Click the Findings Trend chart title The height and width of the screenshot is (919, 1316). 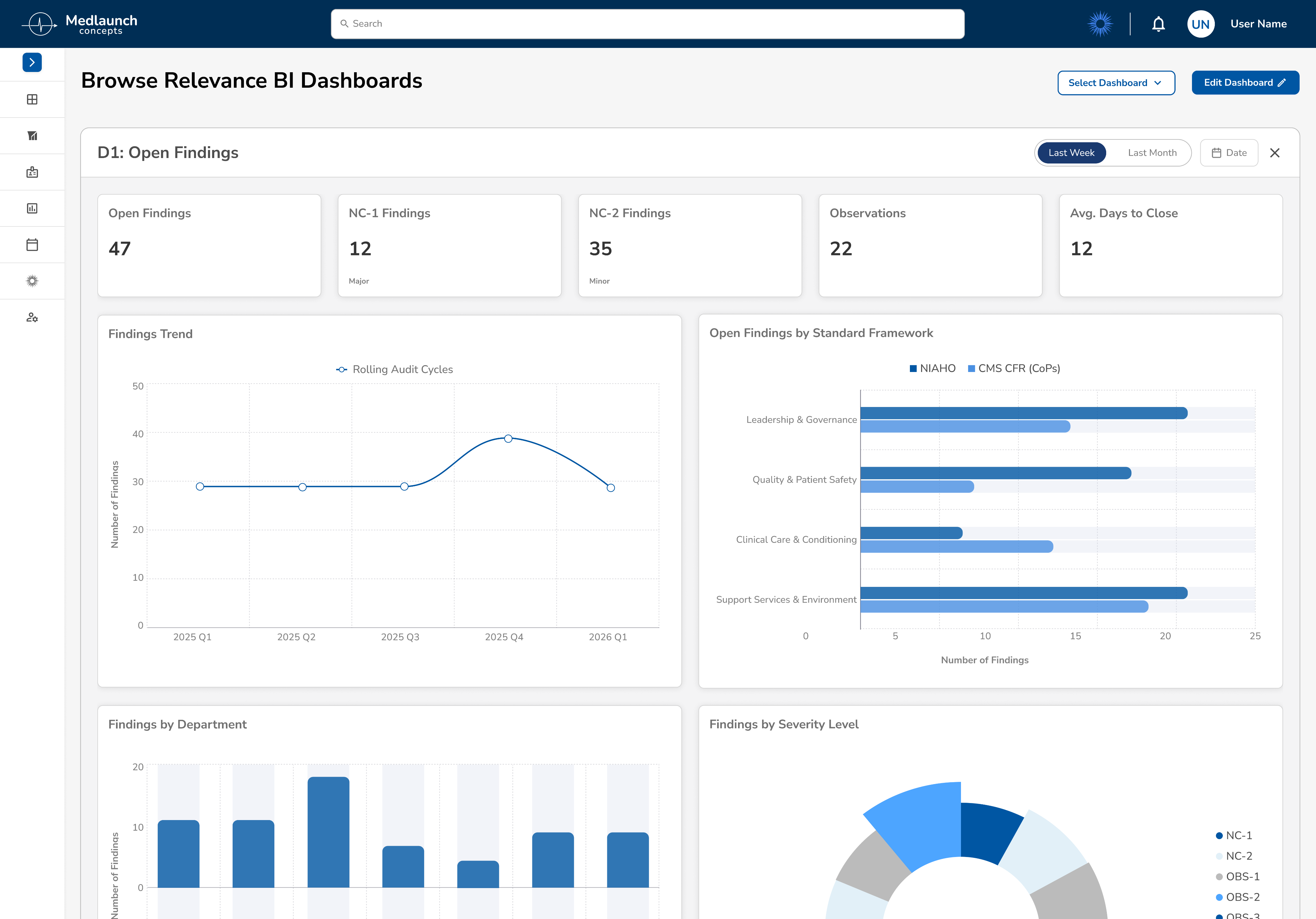pos(150,334)
